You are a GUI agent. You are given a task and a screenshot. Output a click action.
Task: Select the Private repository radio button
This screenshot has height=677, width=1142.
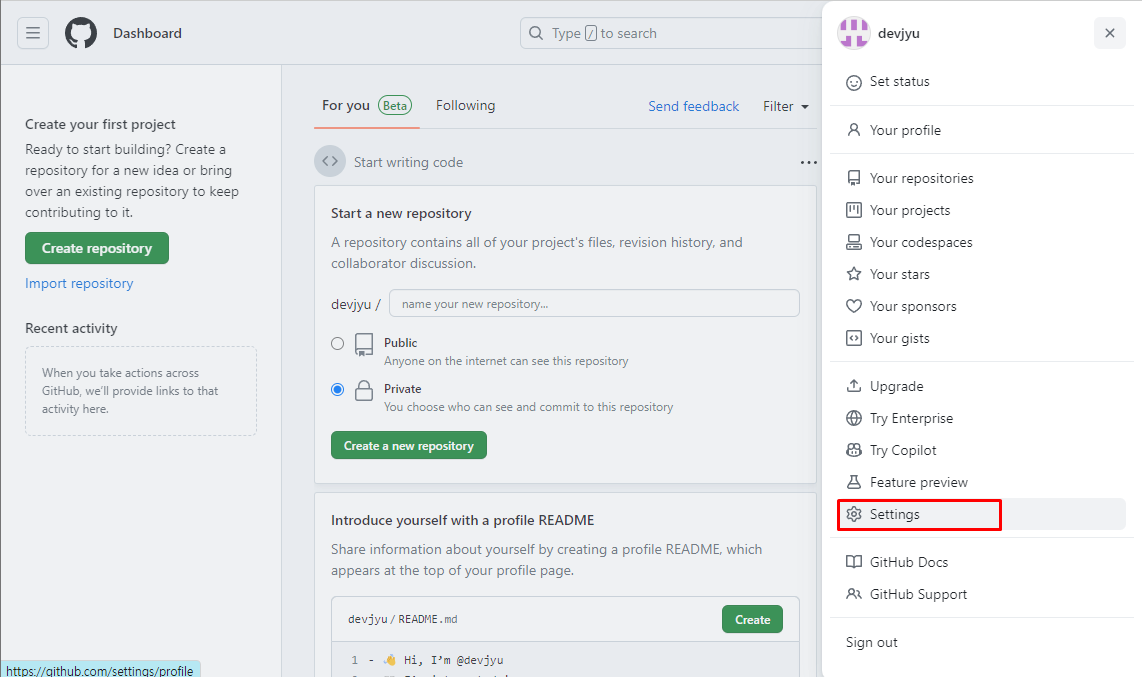click(x=337, y=389)
